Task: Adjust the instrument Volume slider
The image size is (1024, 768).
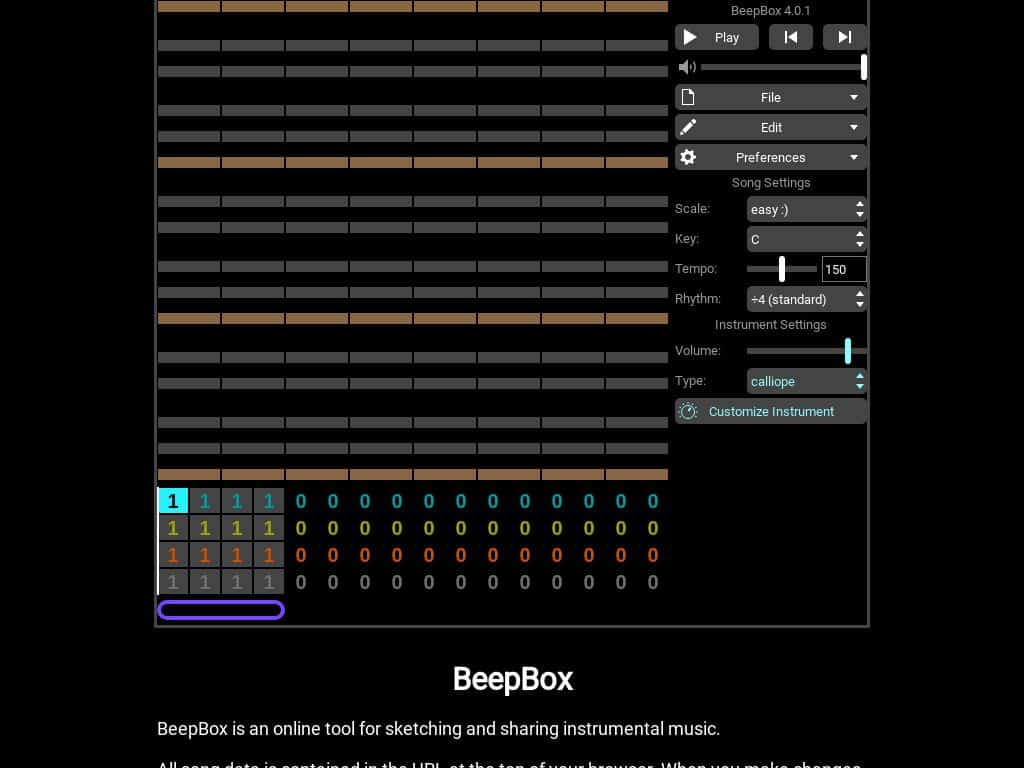Action: (807, 351)
